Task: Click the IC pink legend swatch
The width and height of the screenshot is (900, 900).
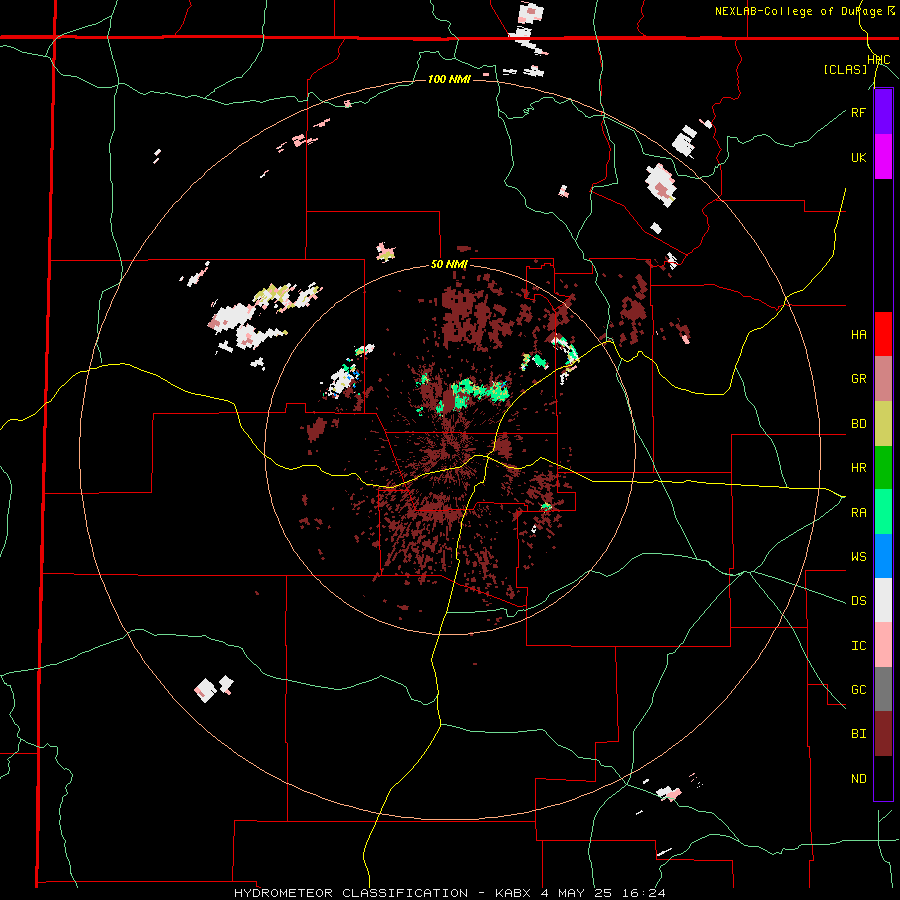Action: (883, 645)
